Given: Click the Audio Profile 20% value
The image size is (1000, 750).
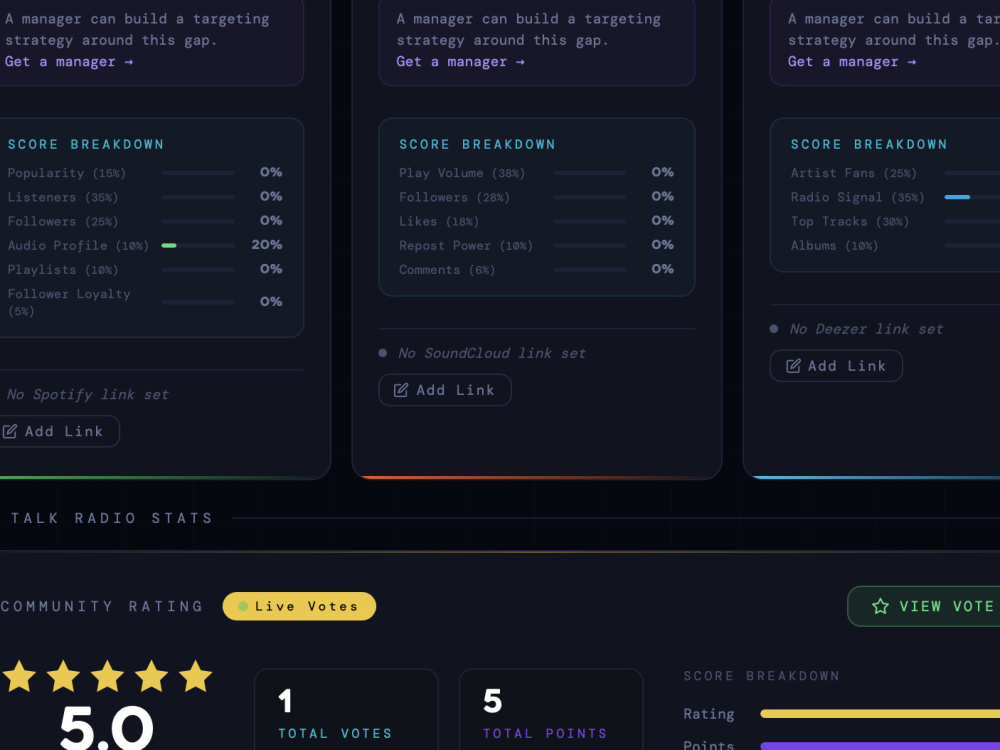Looking at the screenshot, I should coord(267,245).
